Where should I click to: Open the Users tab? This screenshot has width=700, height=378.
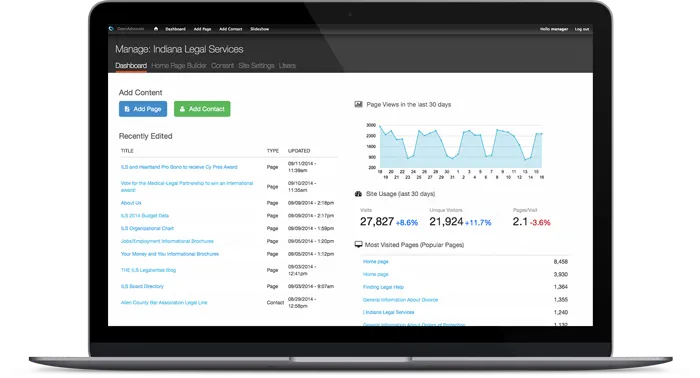tap(287, 66)
